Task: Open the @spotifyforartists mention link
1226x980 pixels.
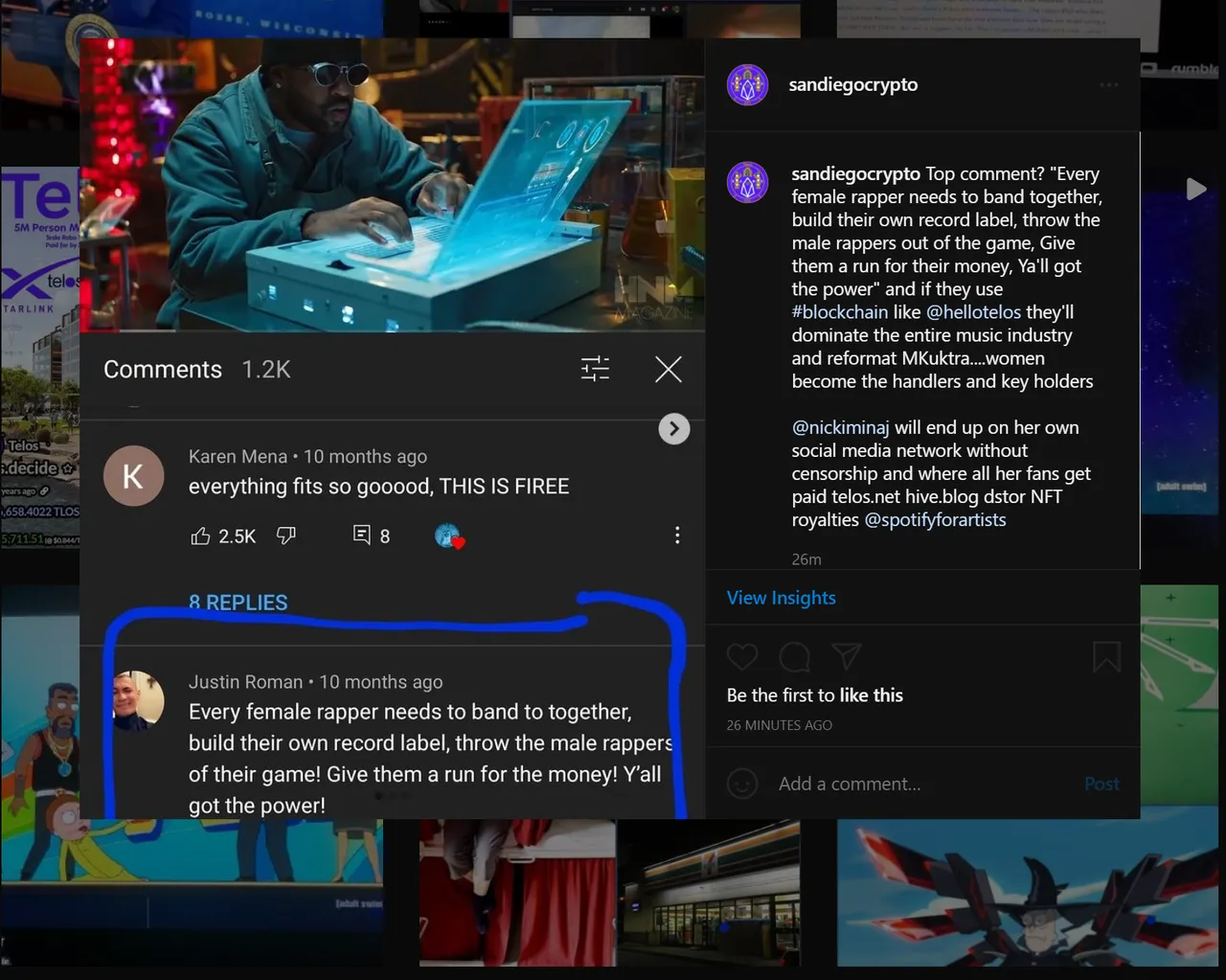Action: coord(935,519)
